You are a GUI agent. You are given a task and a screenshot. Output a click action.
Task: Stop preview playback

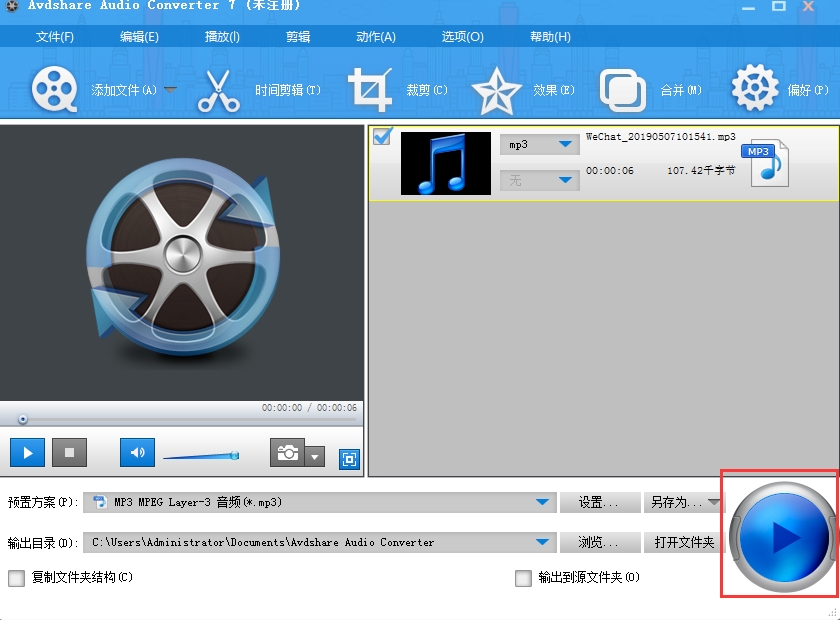(70, 453)
